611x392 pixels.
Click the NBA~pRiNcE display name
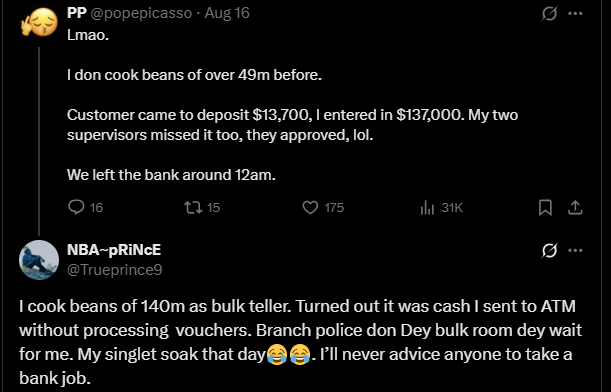pyautogui.click(x=114, y=249)
